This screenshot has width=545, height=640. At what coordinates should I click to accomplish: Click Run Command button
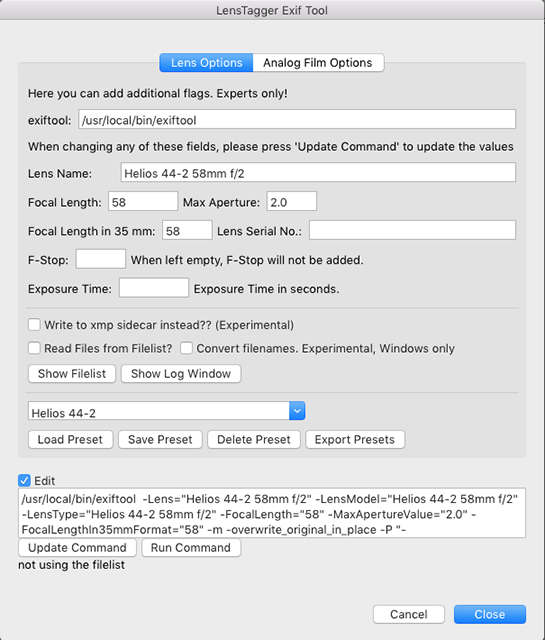(191, 548)
